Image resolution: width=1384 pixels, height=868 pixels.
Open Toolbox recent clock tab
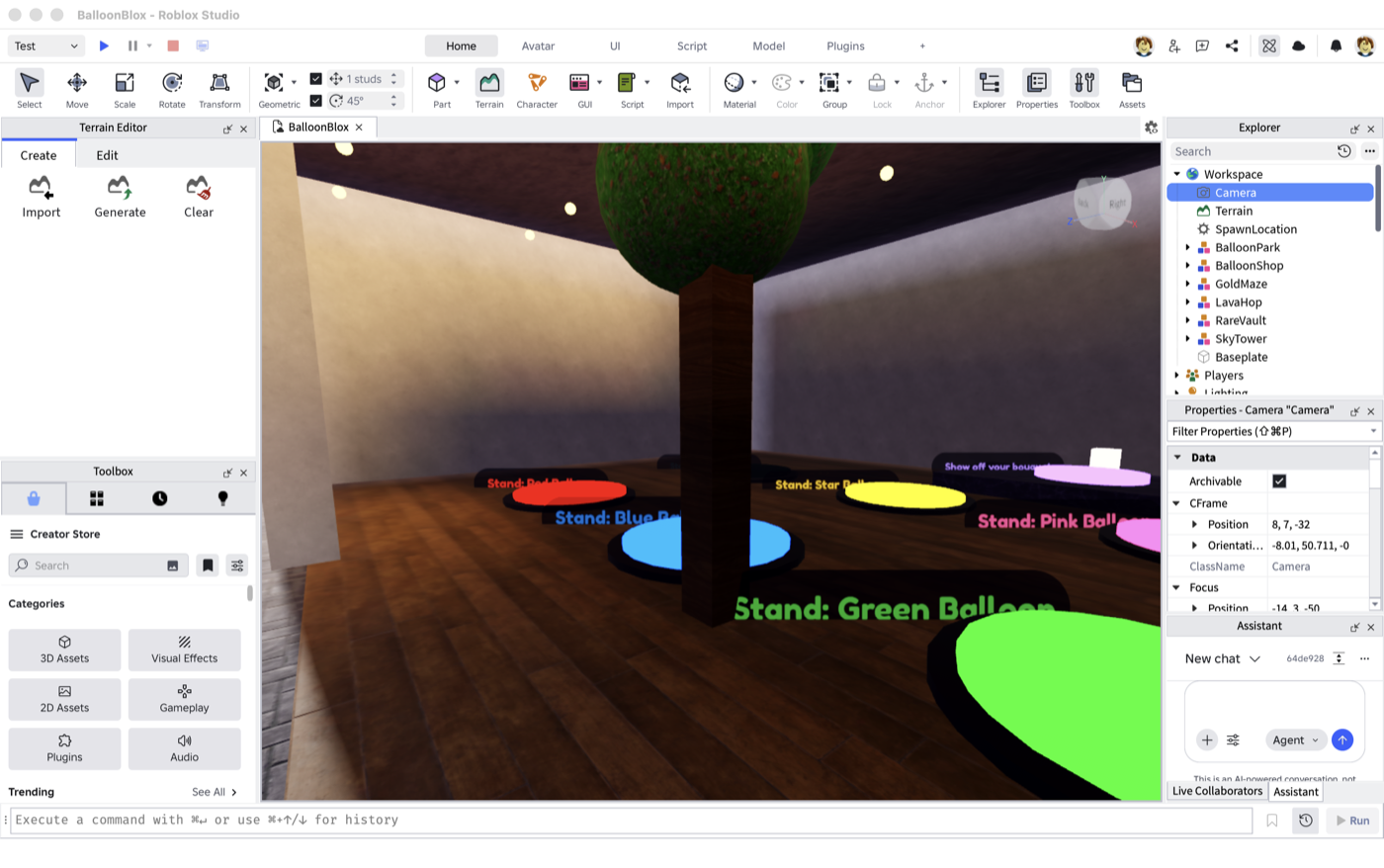(x=159, y=499)
